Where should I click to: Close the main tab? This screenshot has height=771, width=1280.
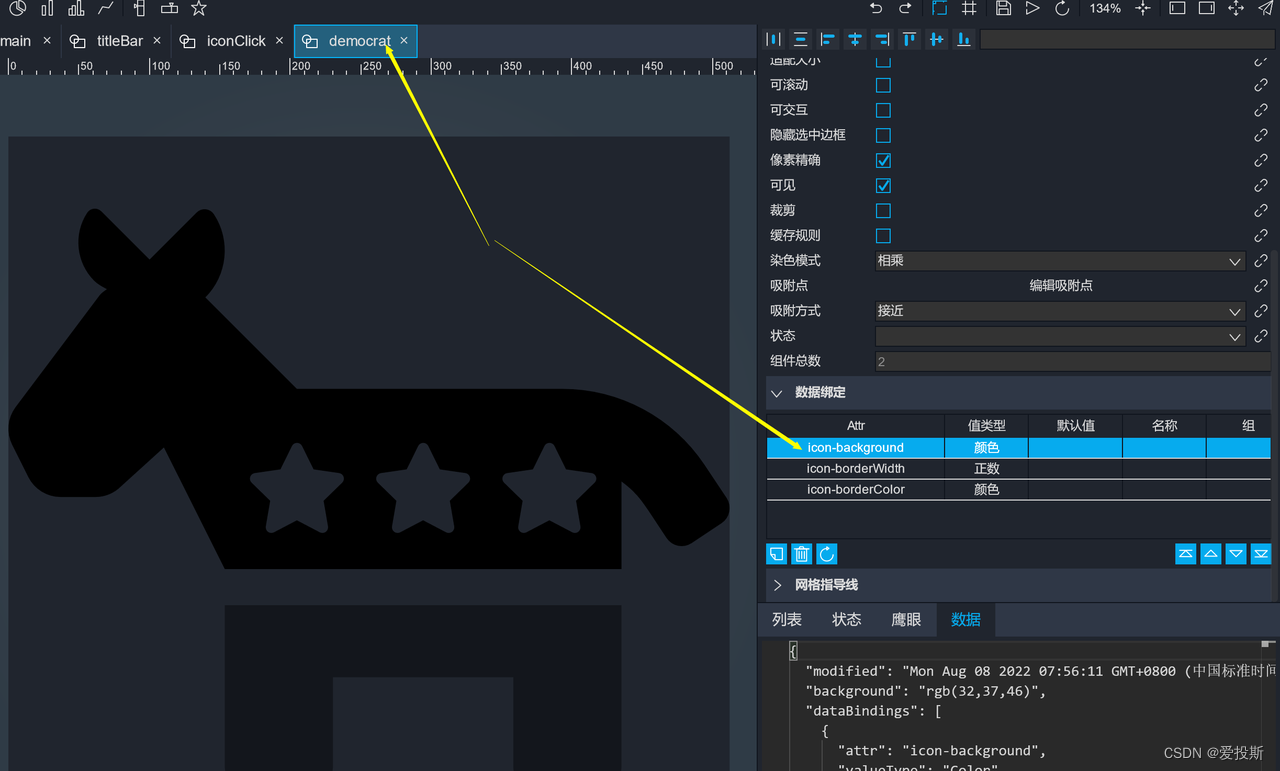47,41
